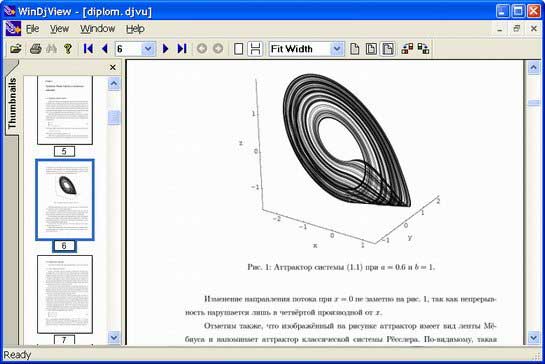Image resolution: width=545 pixels, height=364 pixels.
Task: Jump to the first page
Action: (x=88, y=49)
